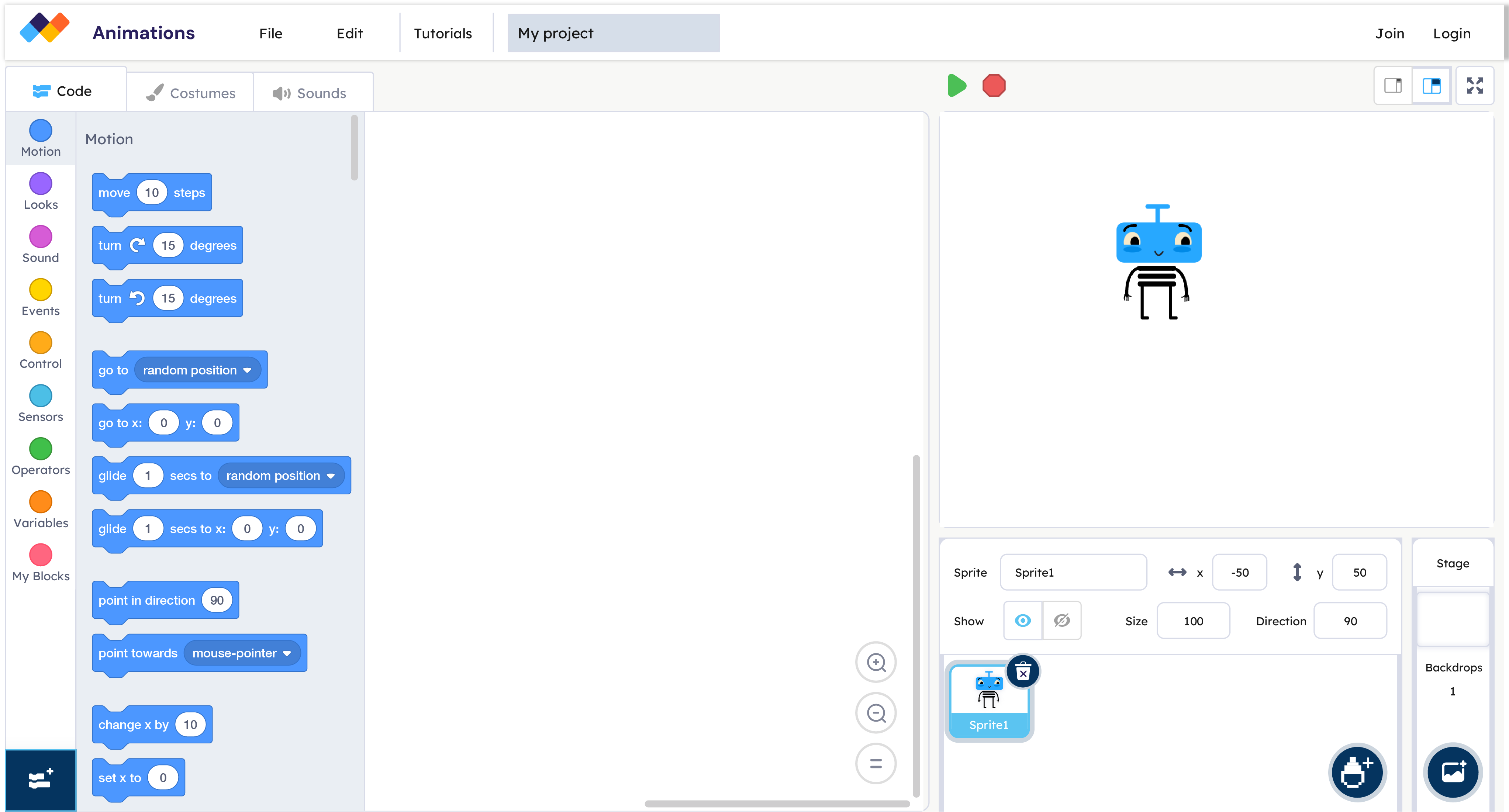Screen dimensions: 1509x812
Task: Reset workspace zoom with equals icon
Action: 876,763
